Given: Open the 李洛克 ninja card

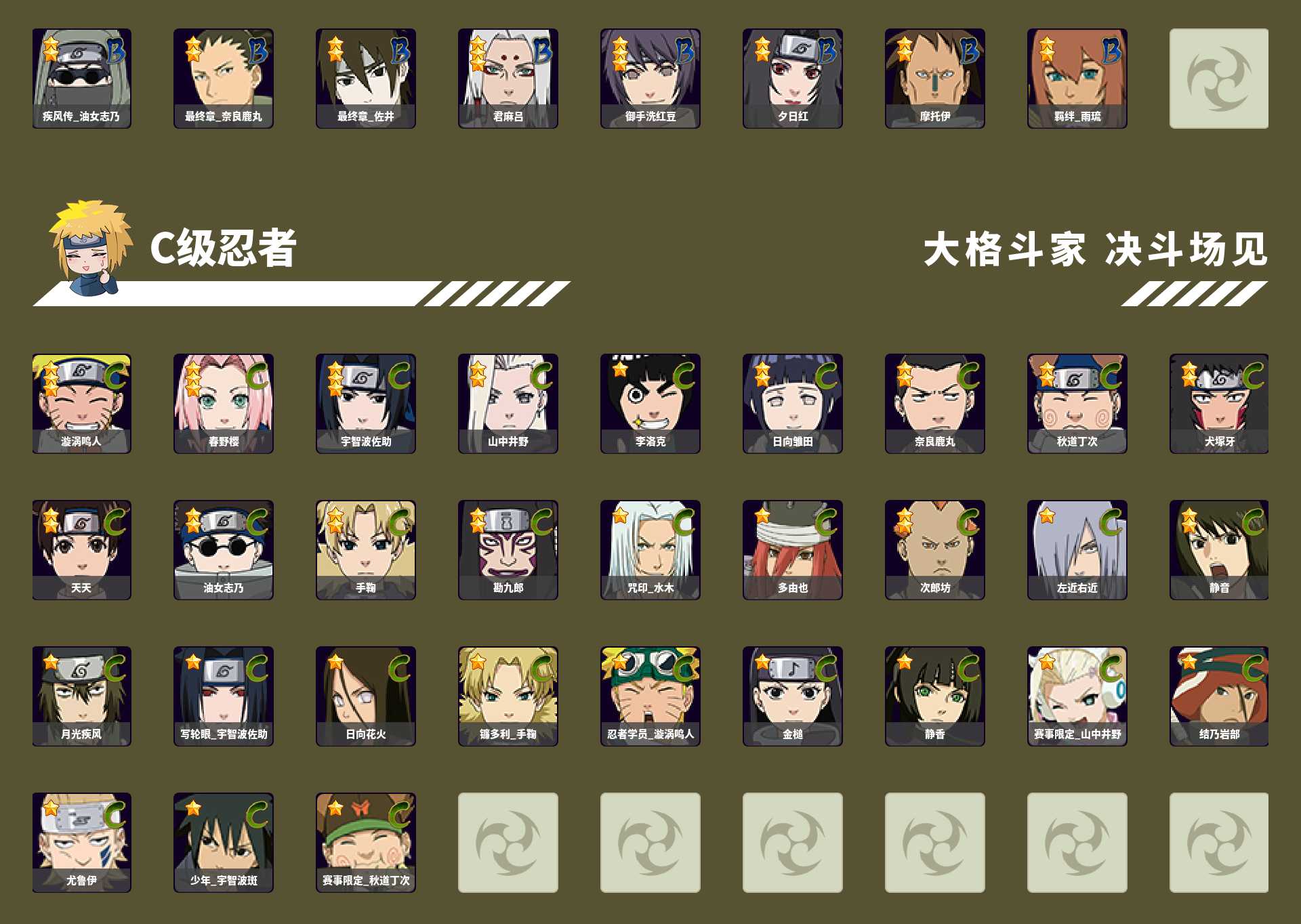Looking at the screenshot, I should [650, 404].
